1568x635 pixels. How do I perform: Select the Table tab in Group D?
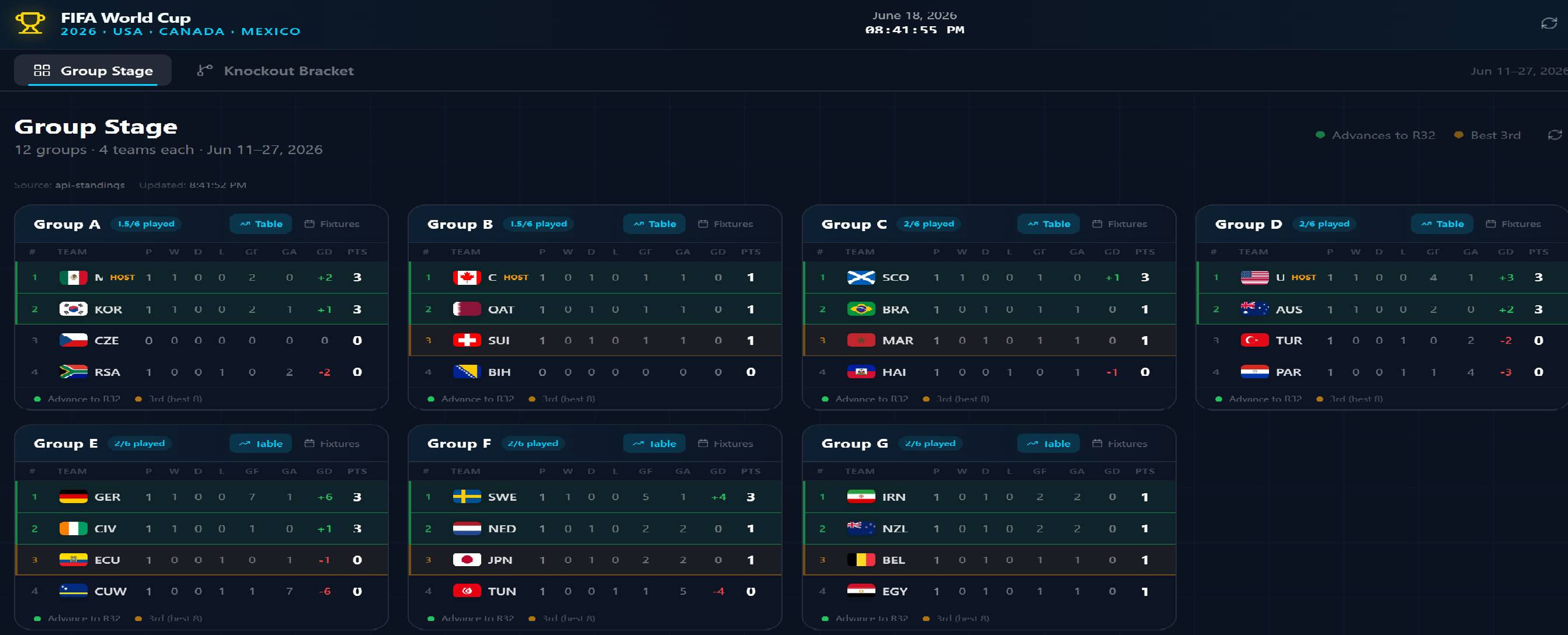(x=1442, y=224)
